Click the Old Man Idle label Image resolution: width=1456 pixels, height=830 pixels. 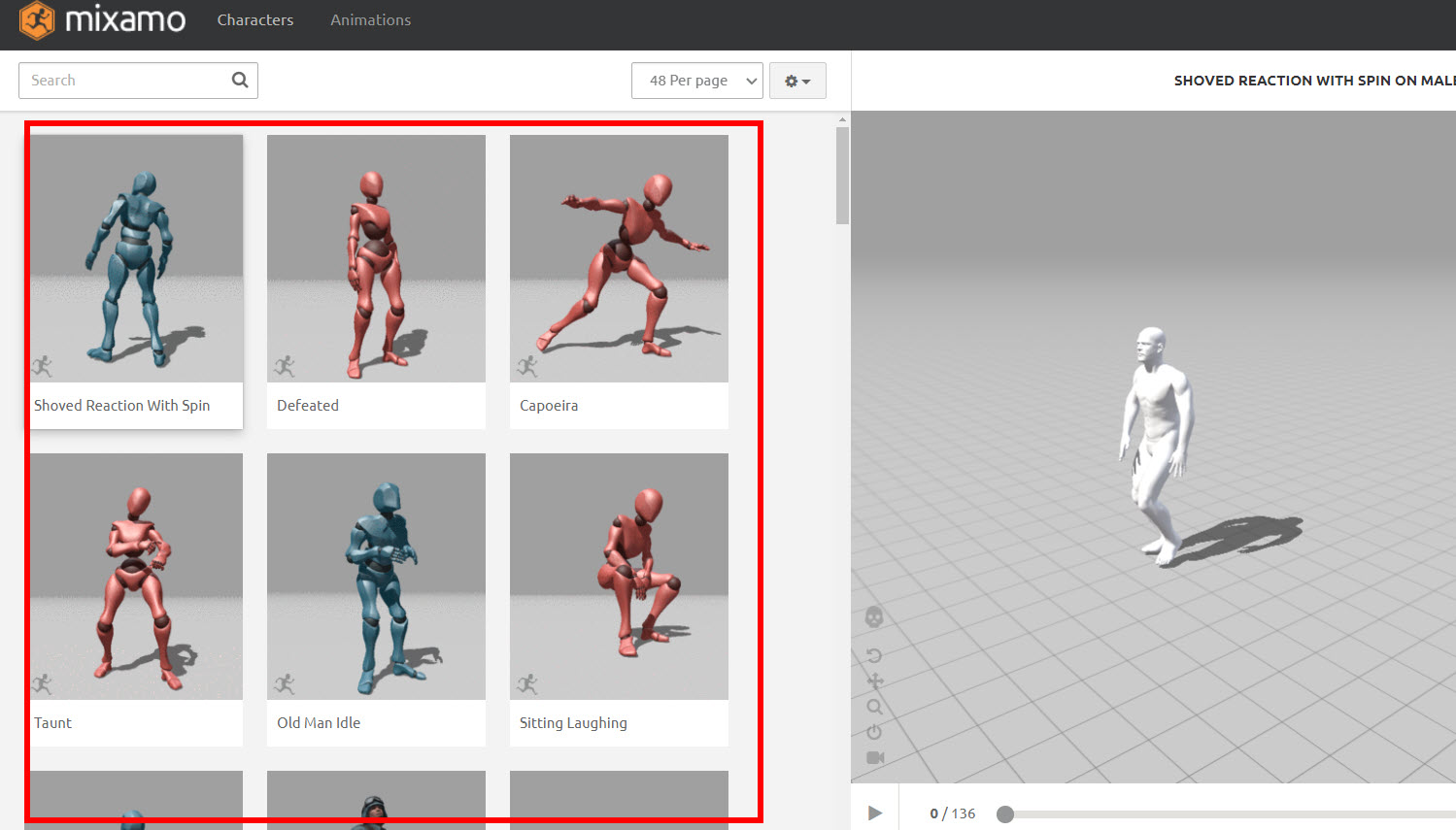(x=319, y=723)
